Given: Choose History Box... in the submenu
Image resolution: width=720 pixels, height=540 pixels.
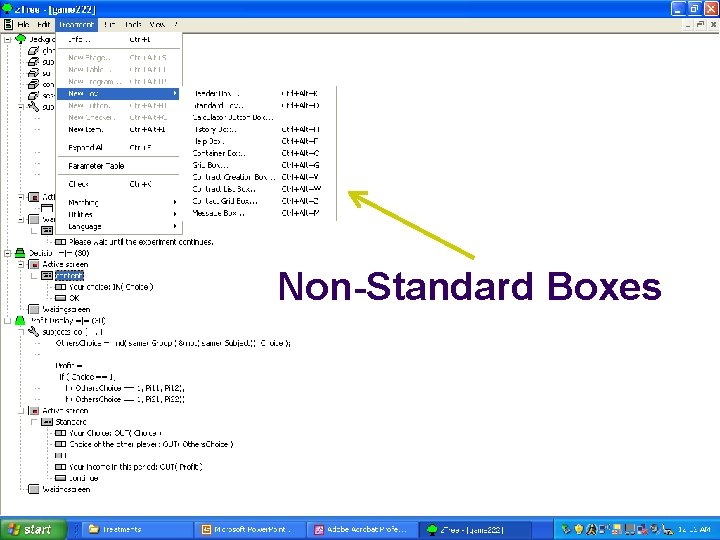Looking at the screenshot, I should (x=259, y=129).
